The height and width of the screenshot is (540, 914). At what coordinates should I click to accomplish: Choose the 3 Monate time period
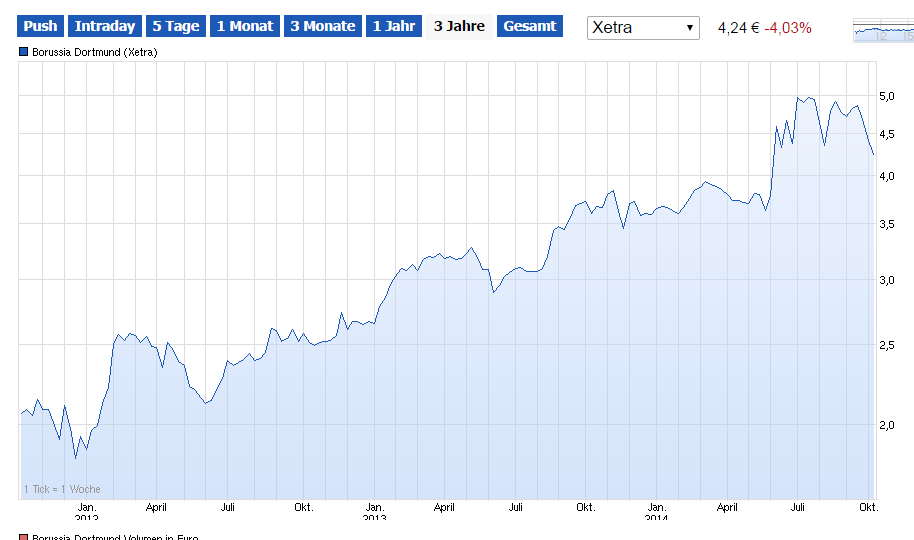[x=322, y=27]
